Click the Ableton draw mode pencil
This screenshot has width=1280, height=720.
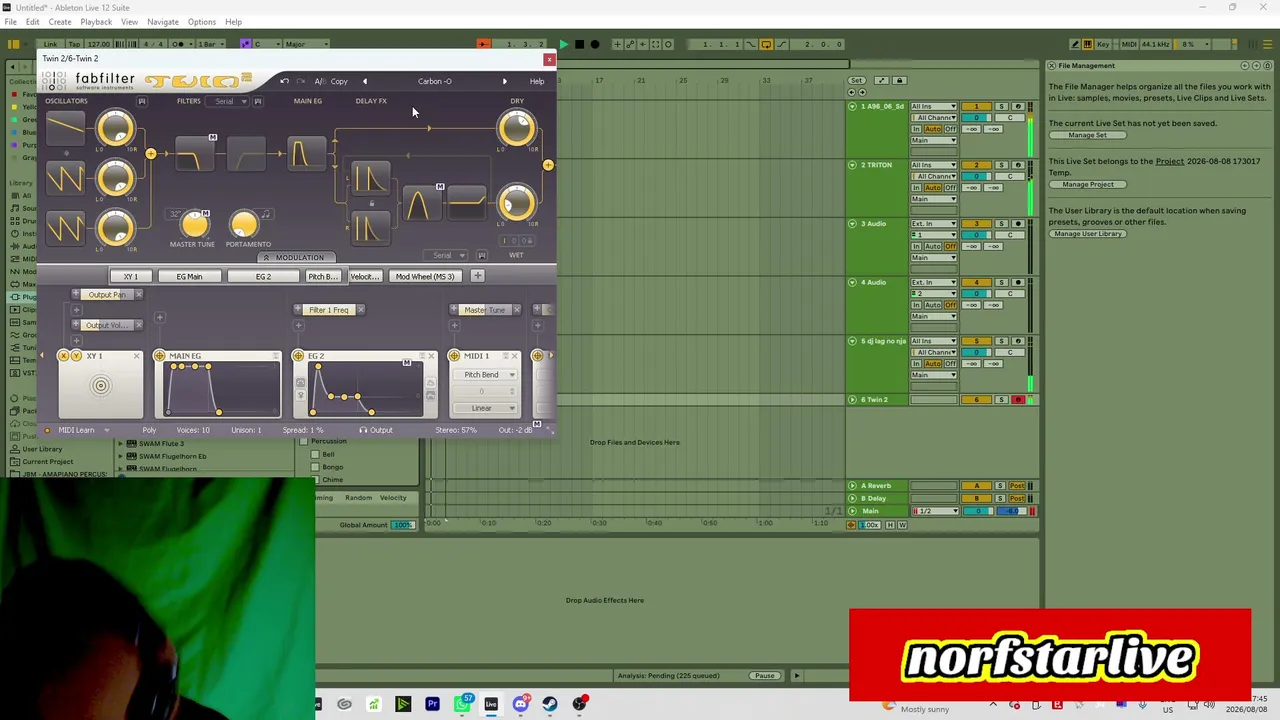pos(1074,44)
